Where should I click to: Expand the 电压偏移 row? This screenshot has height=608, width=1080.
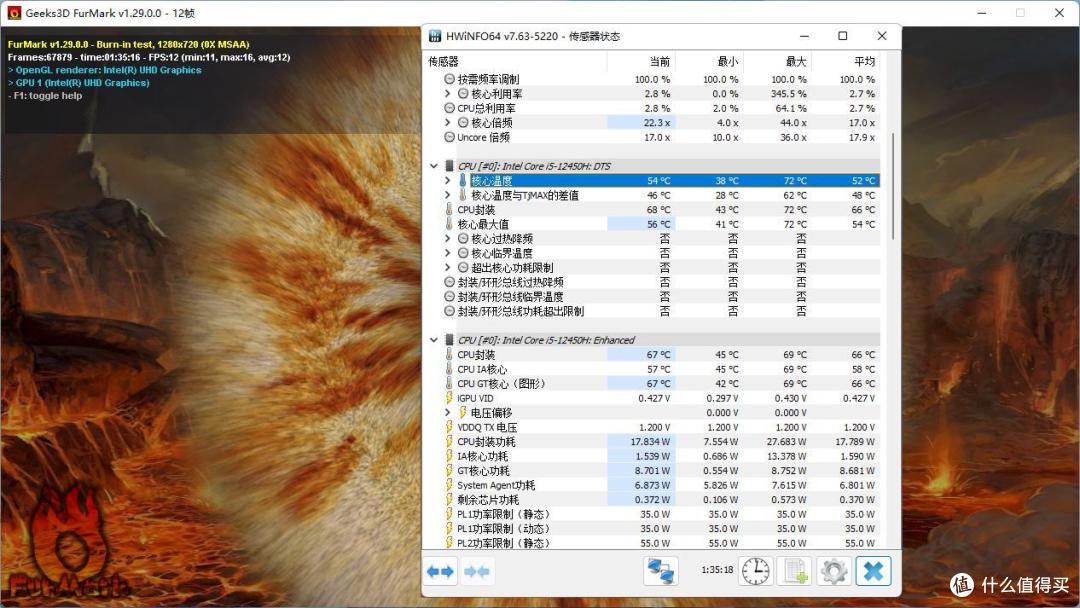pyautogui.click(x=448, y=412)
